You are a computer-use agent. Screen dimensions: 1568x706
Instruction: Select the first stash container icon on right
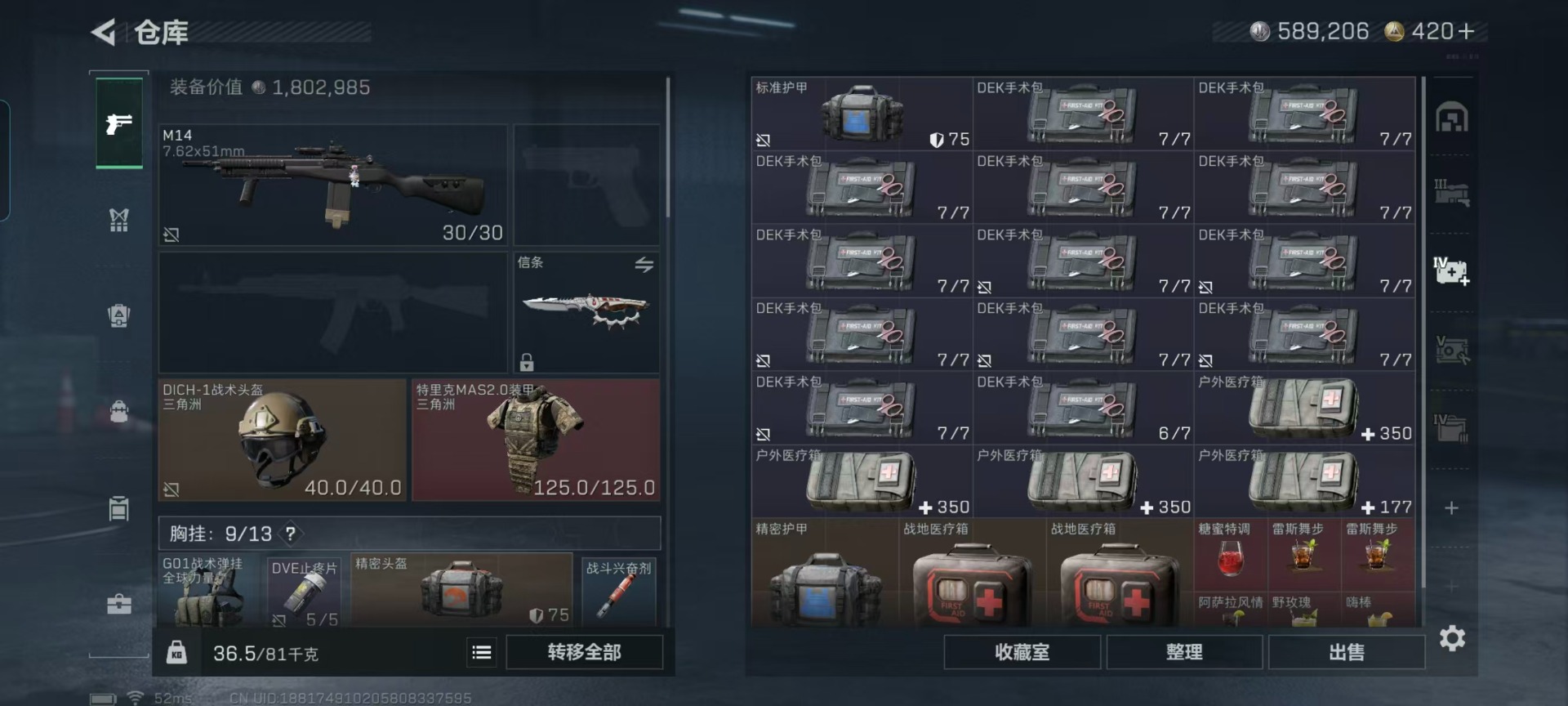coord(1452,118)
